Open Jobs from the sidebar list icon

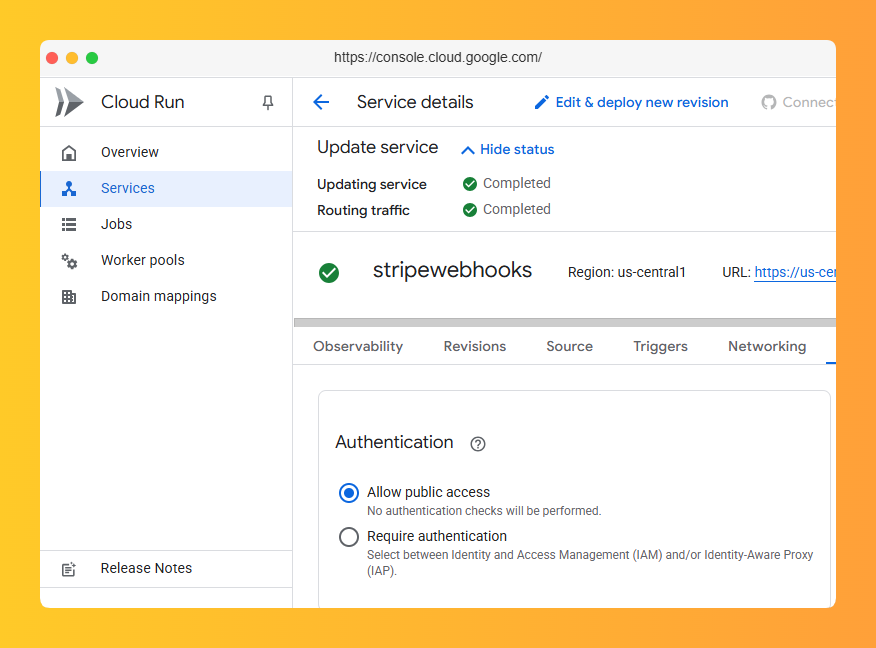tap(68, 224)
